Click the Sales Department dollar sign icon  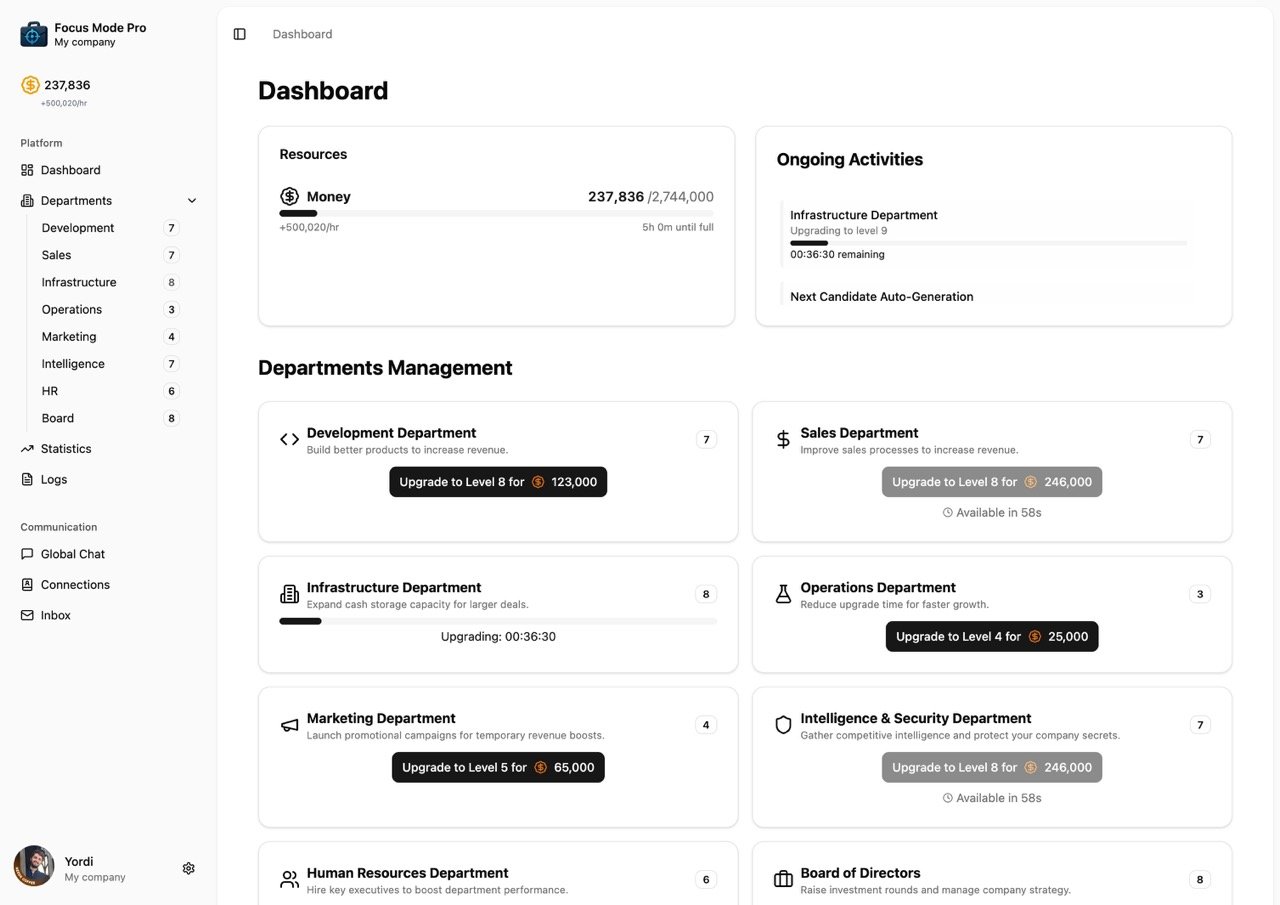click(x=783, y=440)
